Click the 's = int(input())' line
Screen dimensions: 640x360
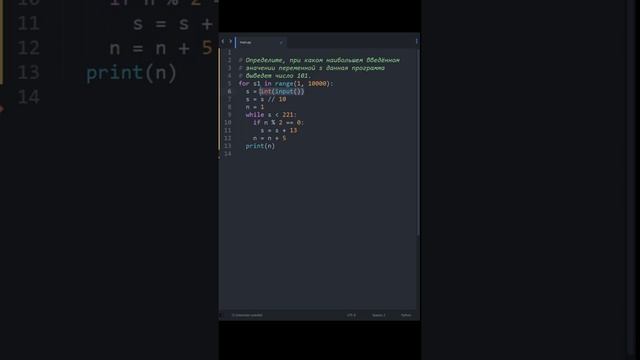(x=275, y=91)
